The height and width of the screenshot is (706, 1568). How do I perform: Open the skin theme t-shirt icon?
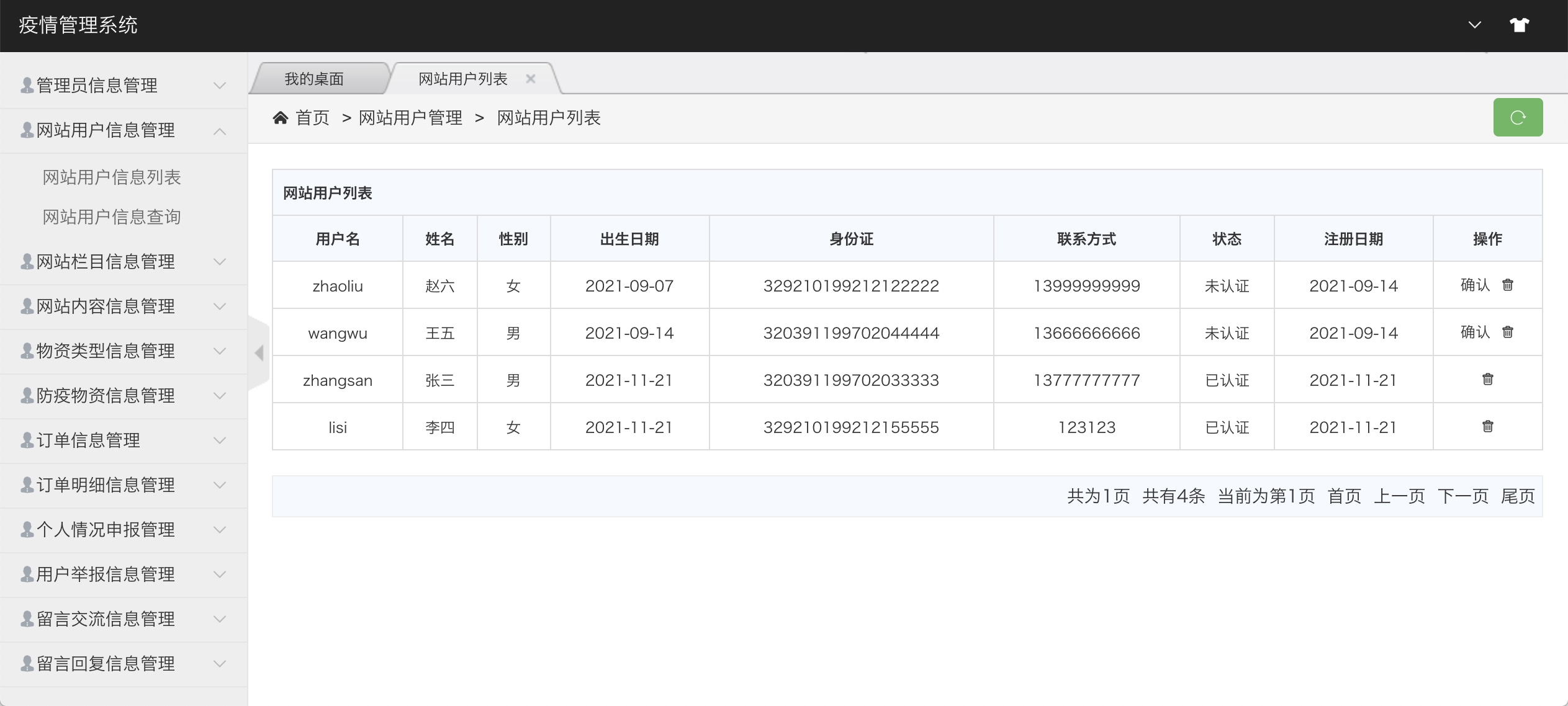point(1520,25)
